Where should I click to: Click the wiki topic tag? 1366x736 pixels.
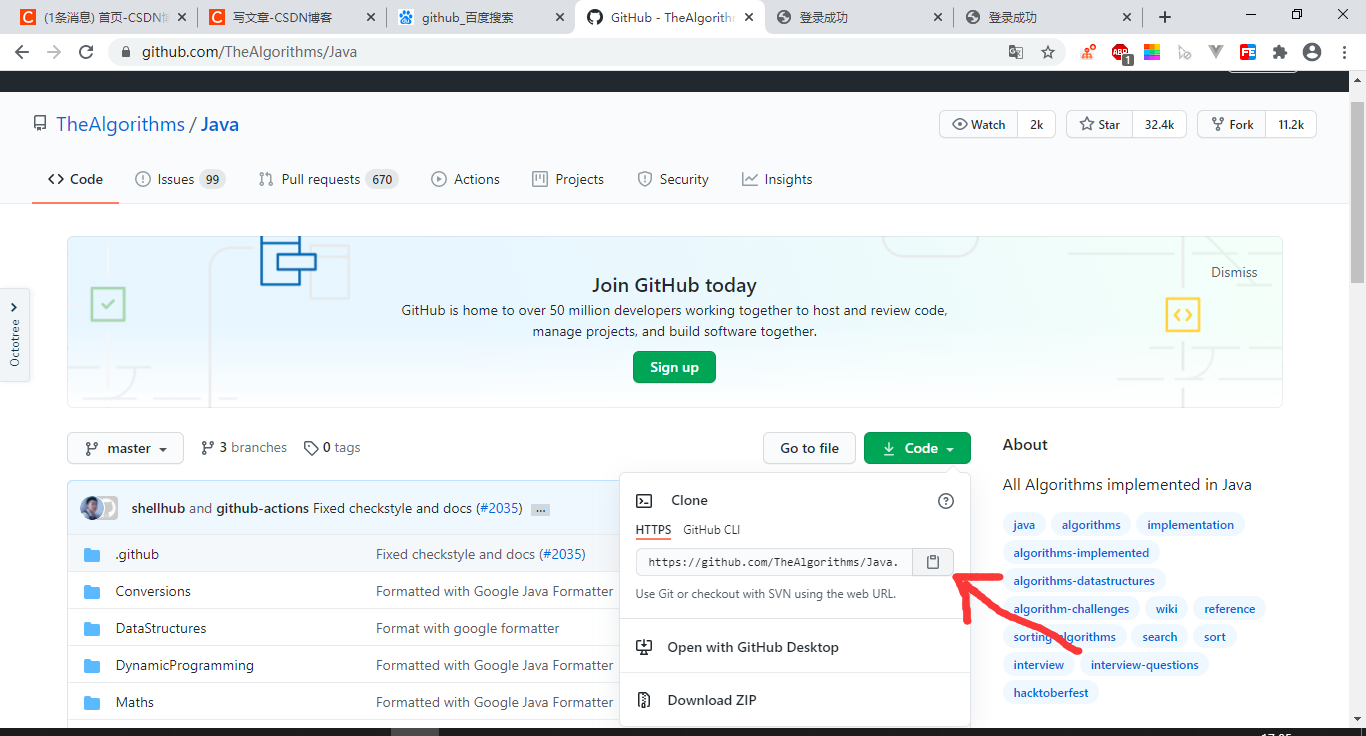point(1167,608)
